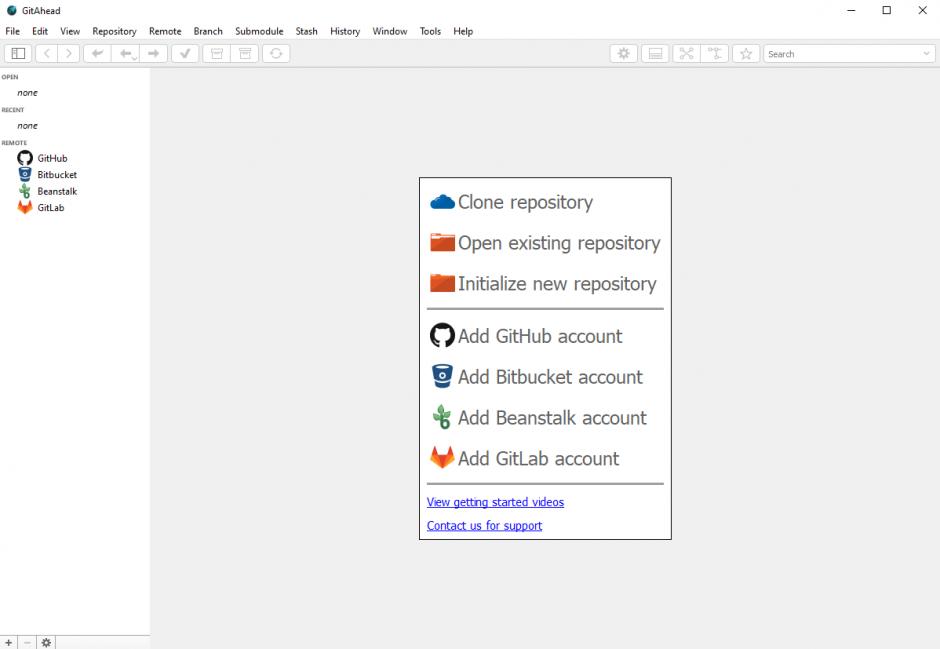
Task: Click the Stash box toolbar icon
Action: click(x=216, y=53)
